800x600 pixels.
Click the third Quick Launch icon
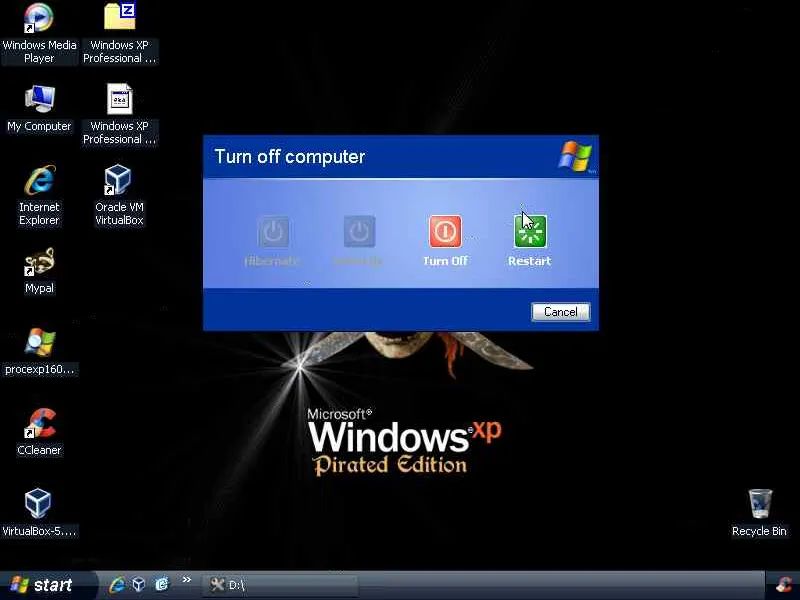coord(161,584)
